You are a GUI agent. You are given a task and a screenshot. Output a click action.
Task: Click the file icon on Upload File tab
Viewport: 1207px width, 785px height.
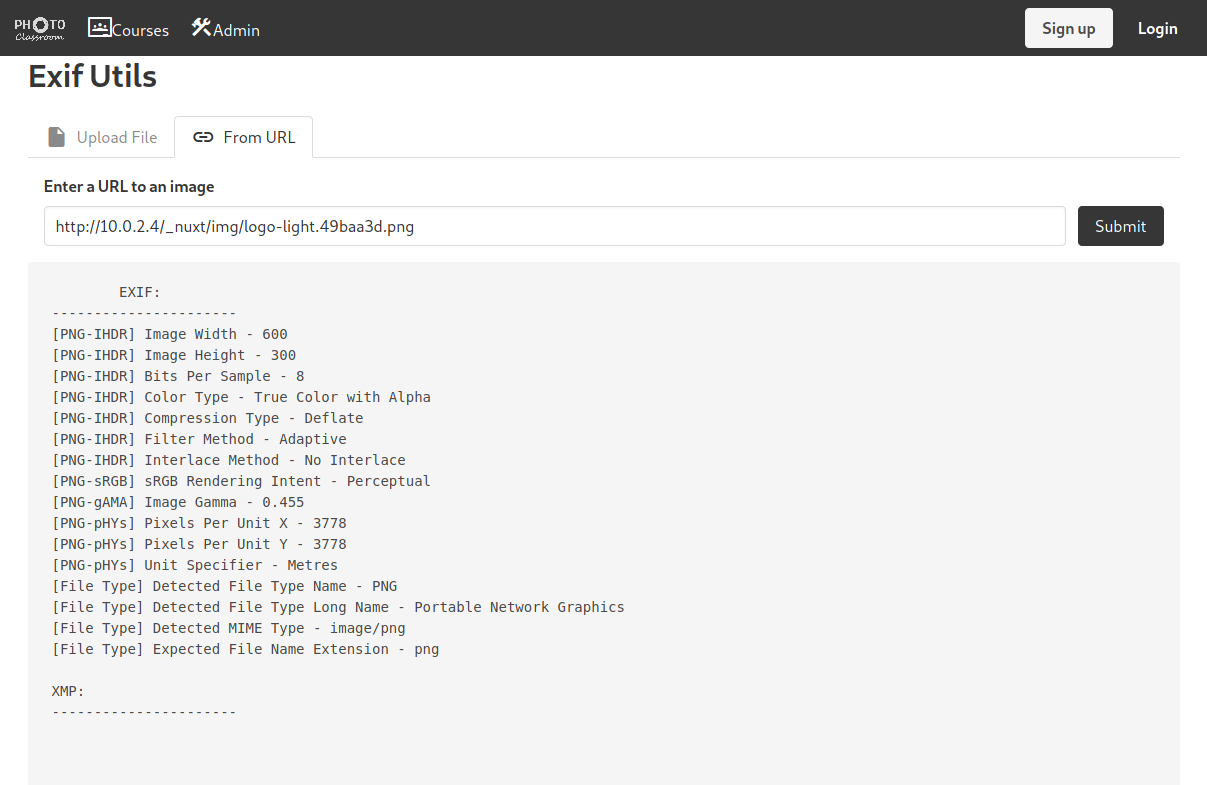coord(57,137)
